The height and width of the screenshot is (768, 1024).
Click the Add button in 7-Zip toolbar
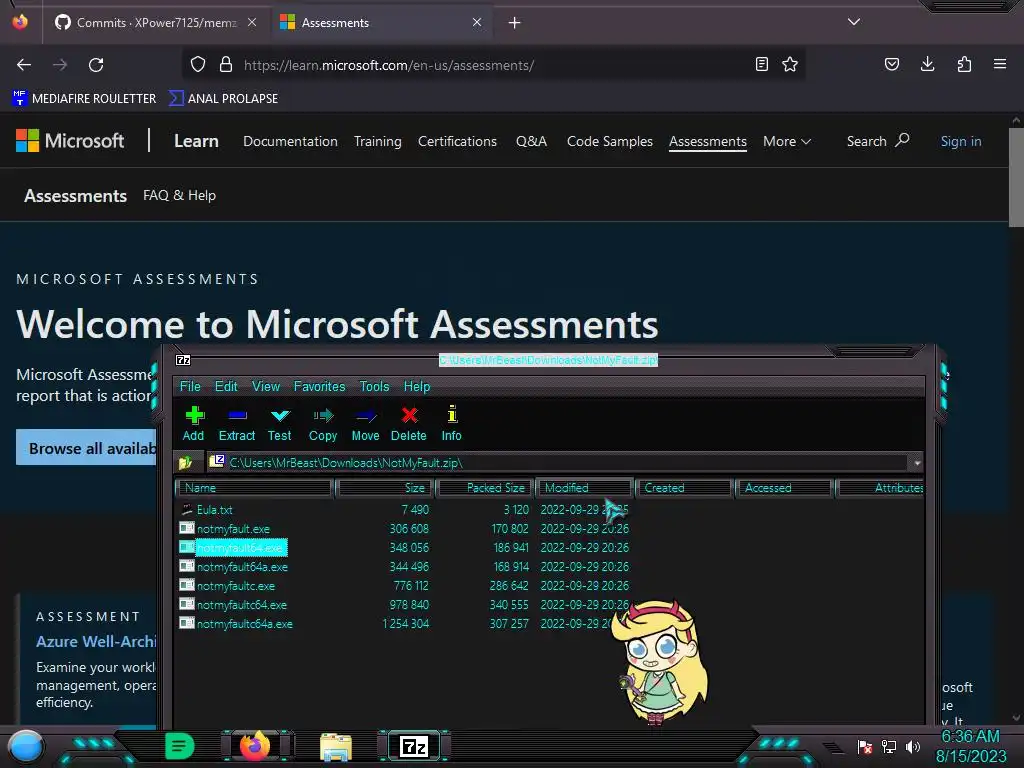tap(193, 424)
